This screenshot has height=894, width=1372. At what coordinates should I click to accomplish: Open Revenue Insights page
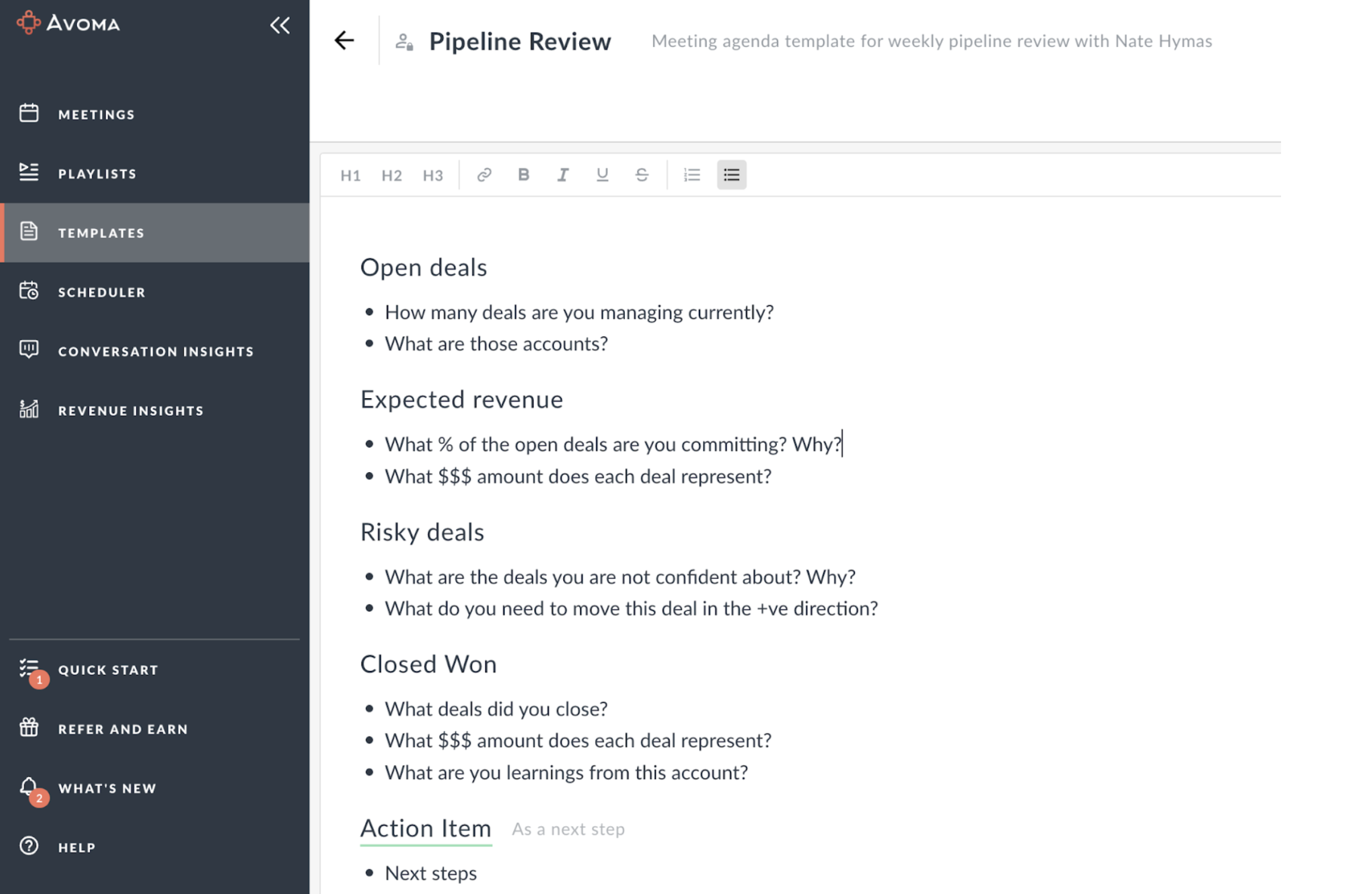(x=131, y=410)
